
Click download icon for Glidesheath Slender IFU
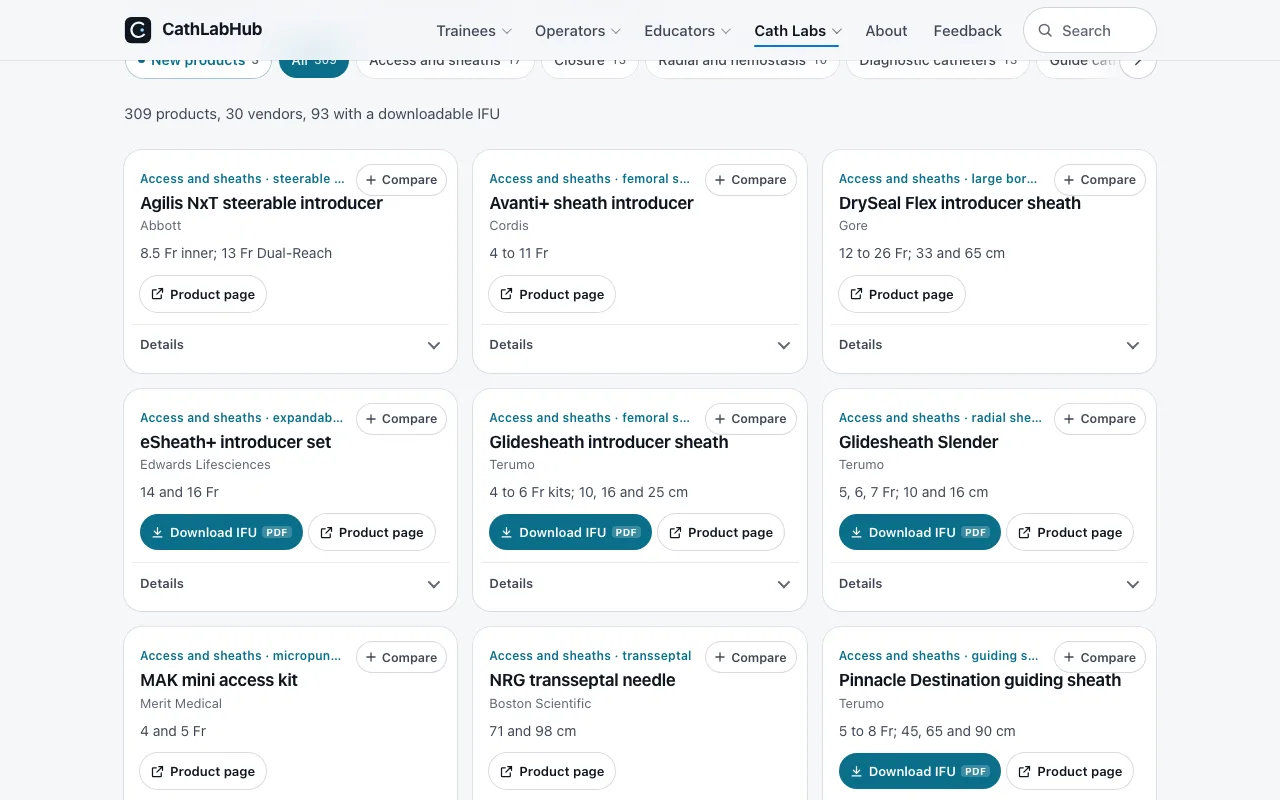856,533
